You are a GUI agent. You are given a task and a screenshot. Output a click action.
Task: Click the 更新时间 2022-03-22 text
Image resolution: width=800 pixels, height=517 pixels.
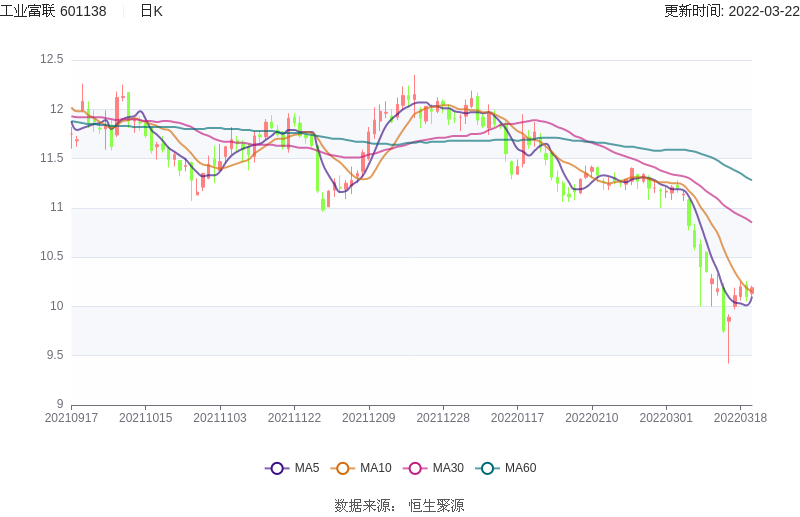tap(731, 11)
